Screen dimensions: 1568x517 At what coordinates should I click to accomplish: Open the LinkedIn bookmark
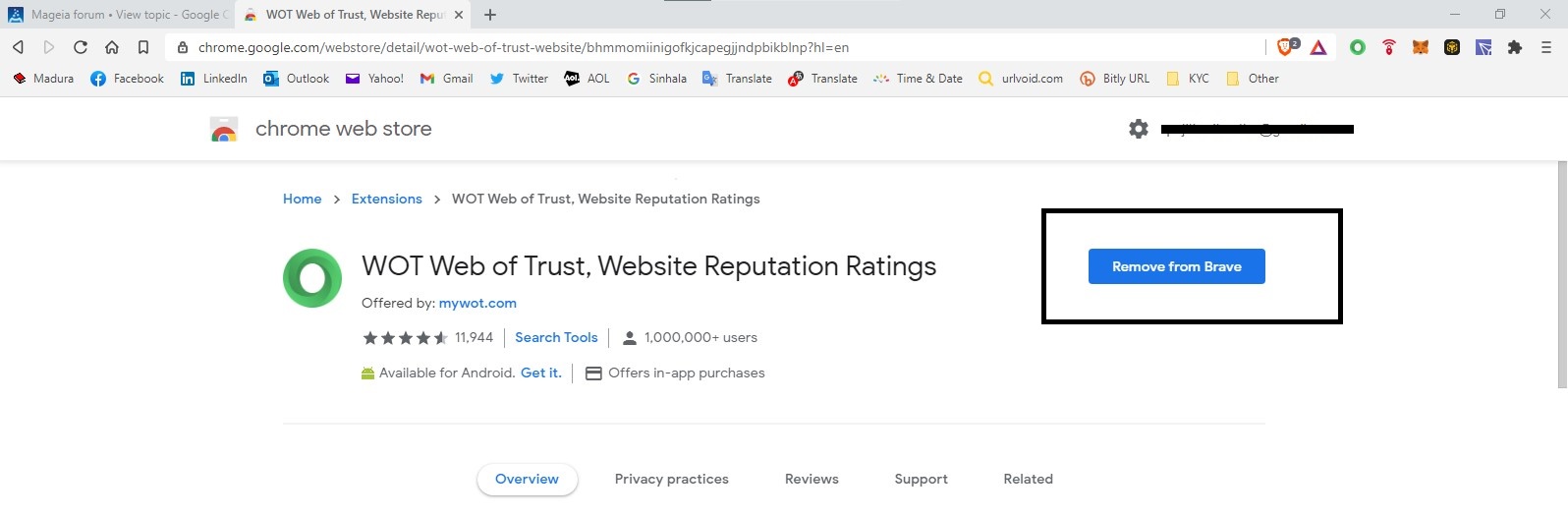pyautogui.click(x=213, y=79)
